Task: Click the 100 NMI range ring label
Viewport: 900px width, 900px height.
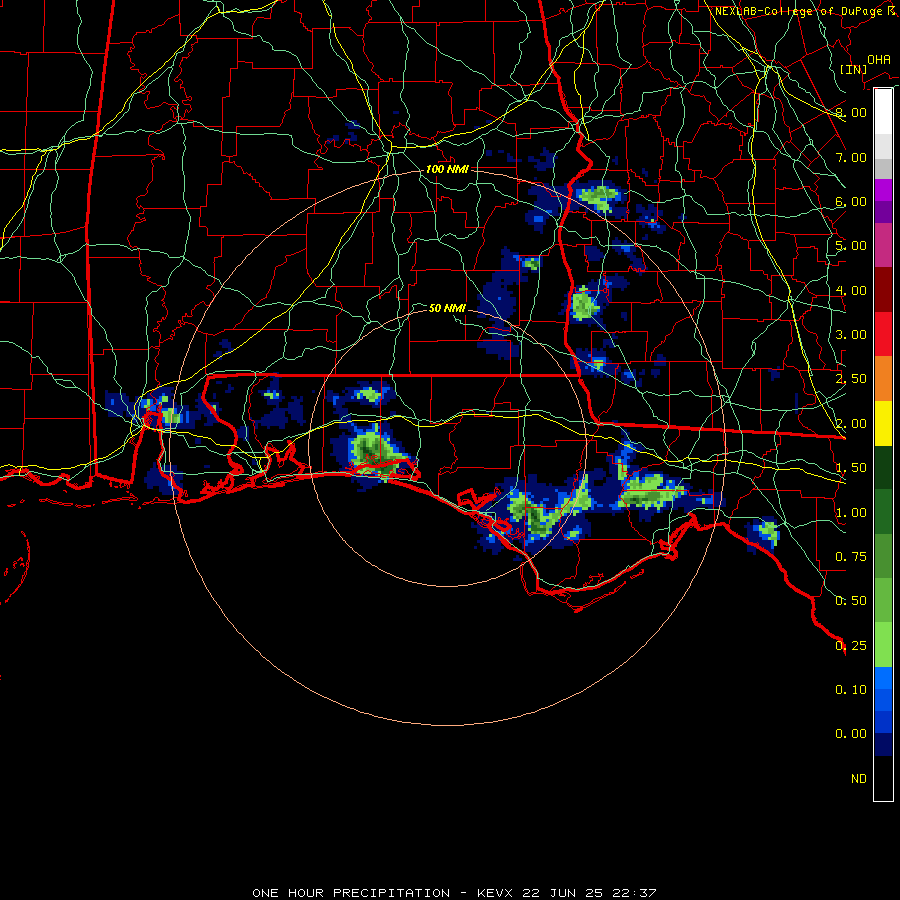Action: click(x=447, y=169)
